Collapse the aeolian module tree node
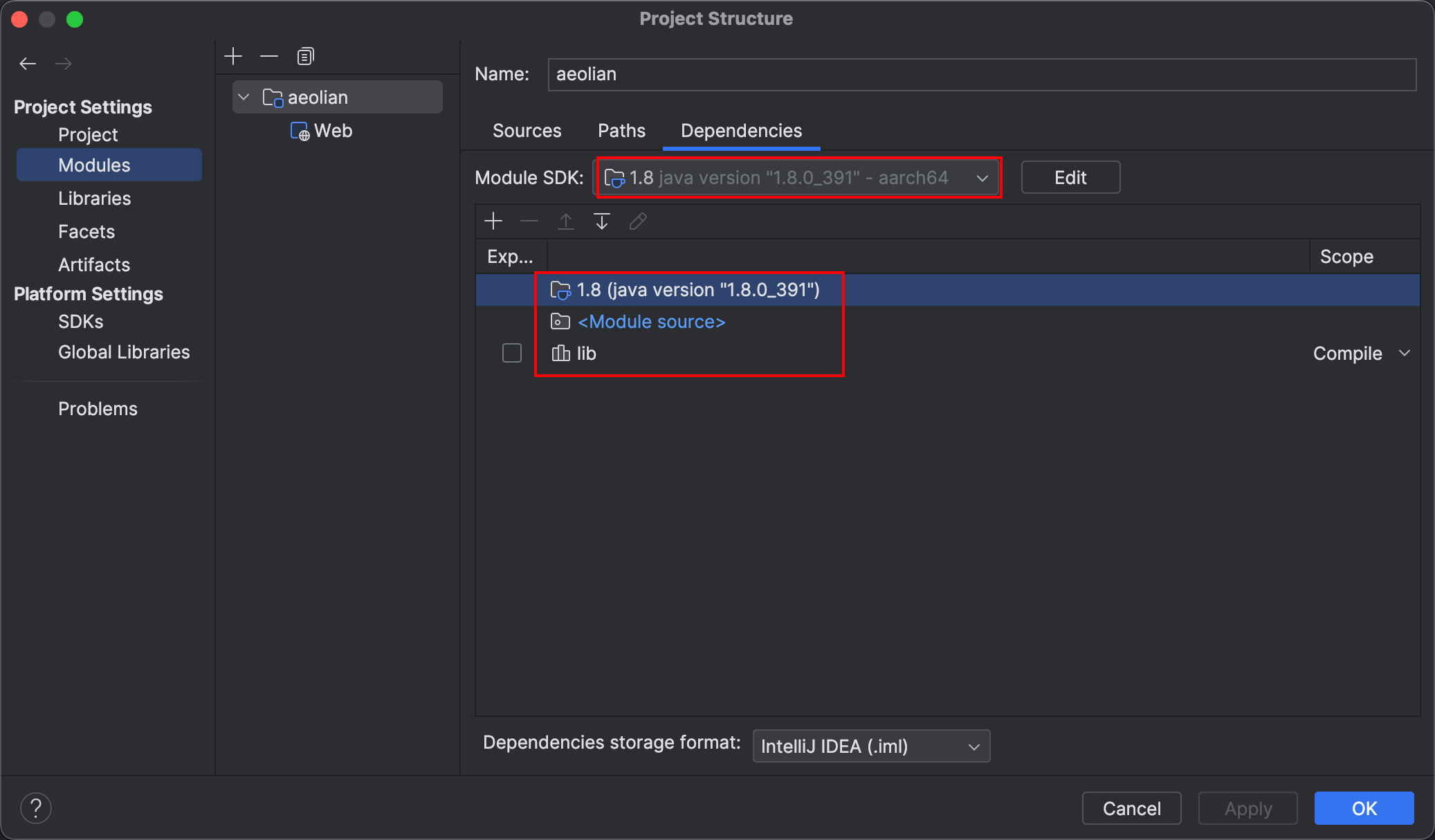Screen dimensions: 1435x840 tap(244, 98)
